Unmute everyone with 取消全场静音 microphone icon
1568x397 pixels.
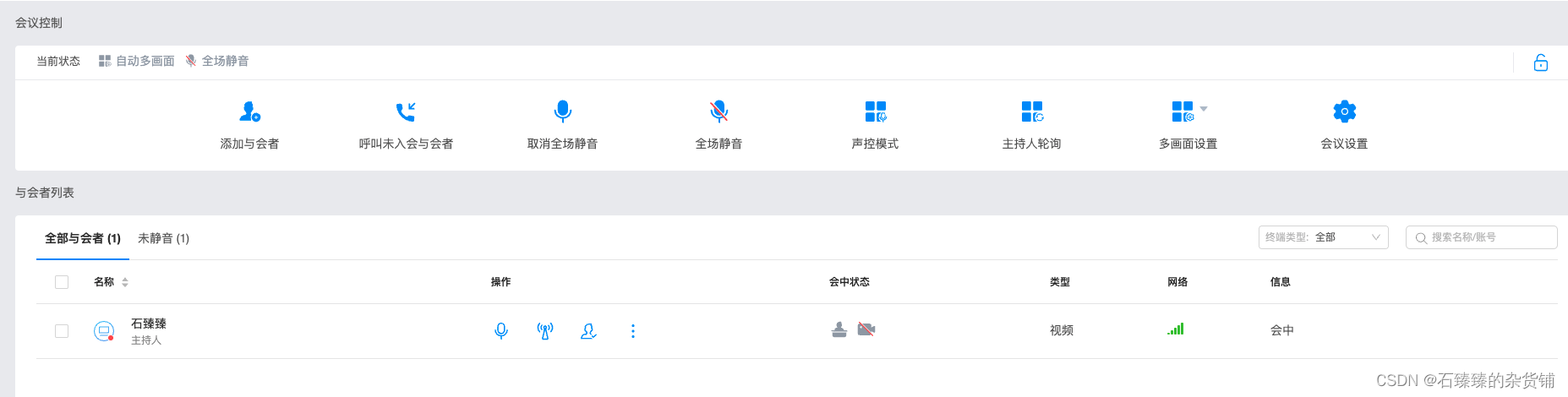[x=562, y=111]
